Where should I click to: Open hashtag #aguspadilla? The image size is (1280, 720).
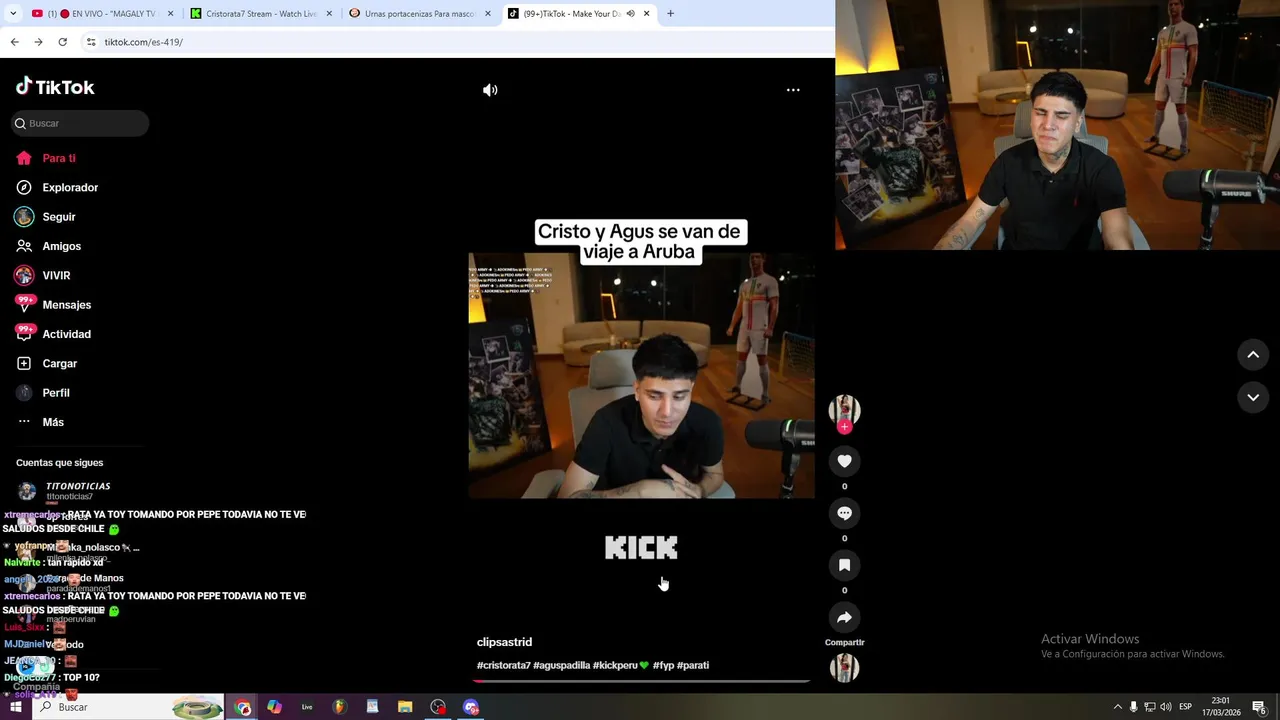click(561, 665)
